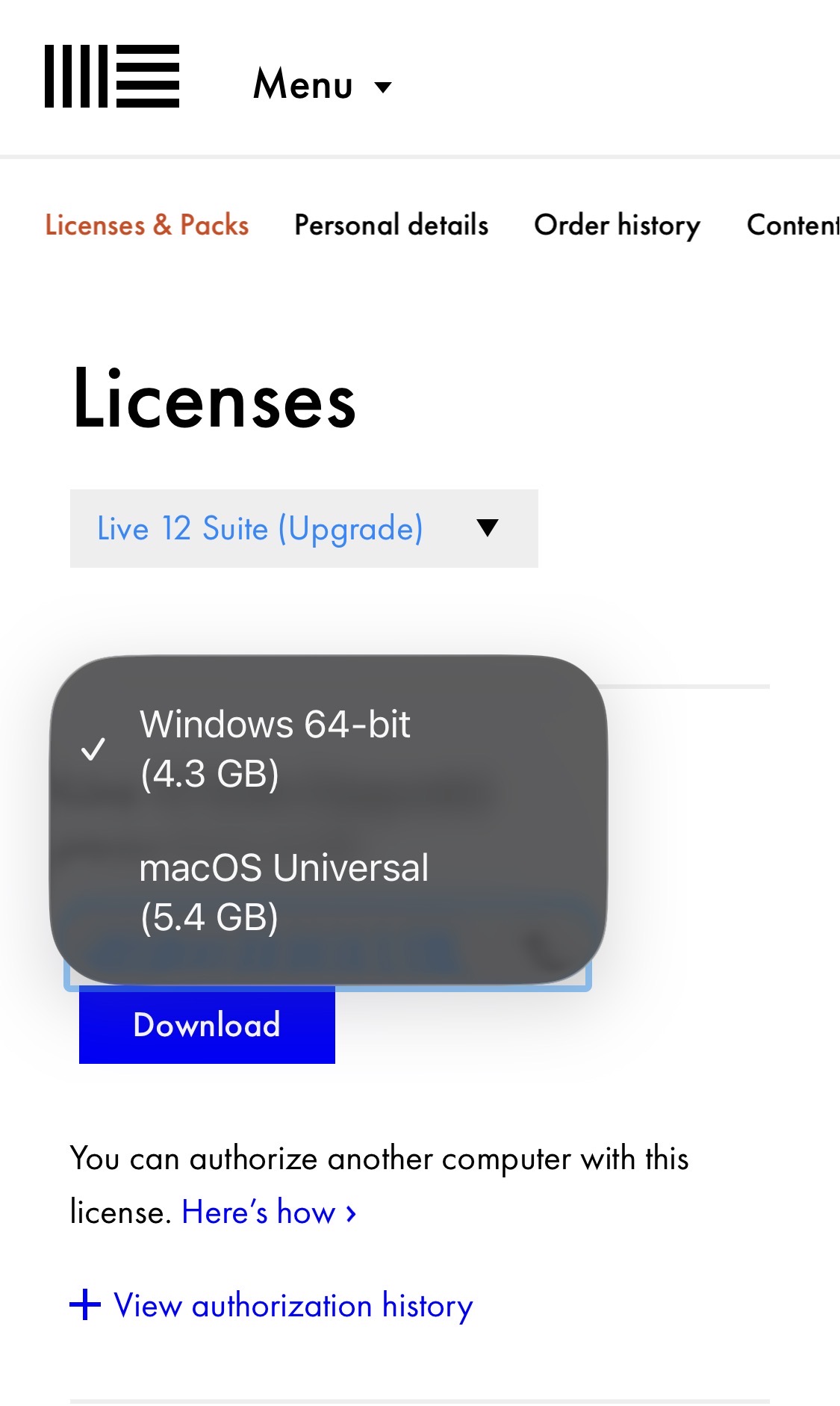This screenshot has height=1406, width=840.
Task: Switch to Licenses & Packs tab
Action: pos(147,225)
